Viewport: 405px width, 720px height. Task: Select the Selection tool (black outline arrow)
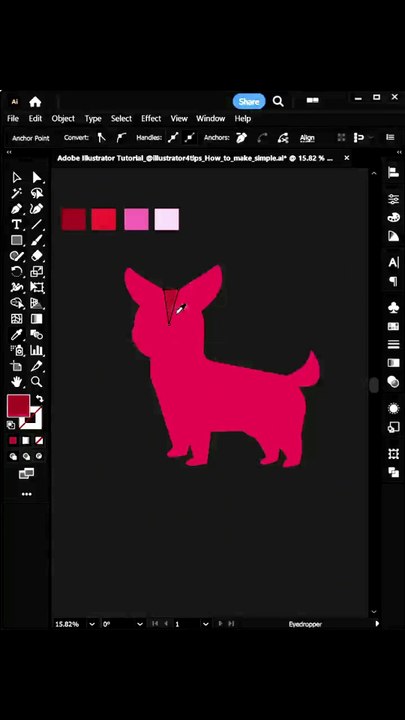click(x=17, y=178)
